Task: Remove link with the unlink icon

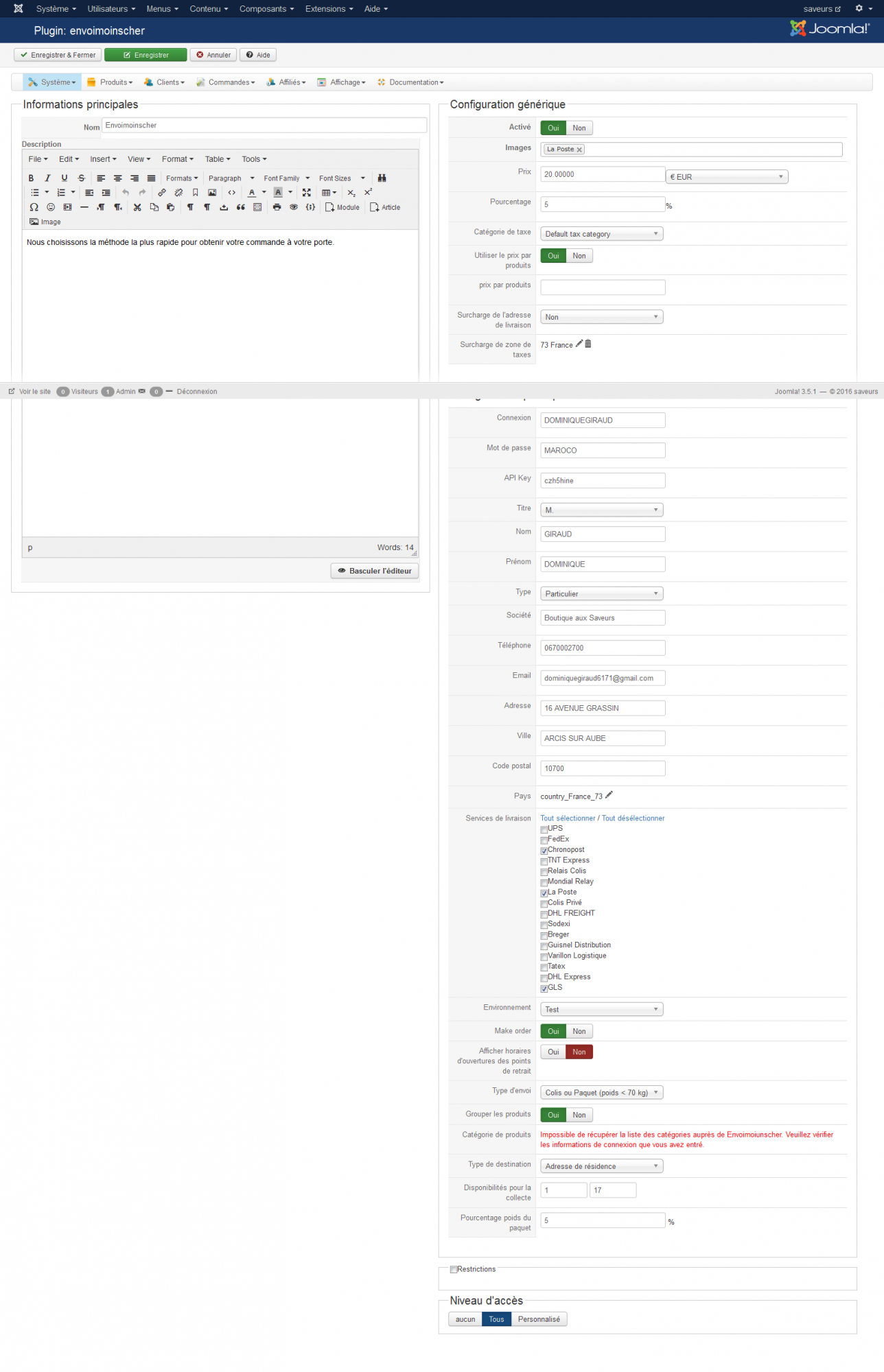Action: pos(178,193)
